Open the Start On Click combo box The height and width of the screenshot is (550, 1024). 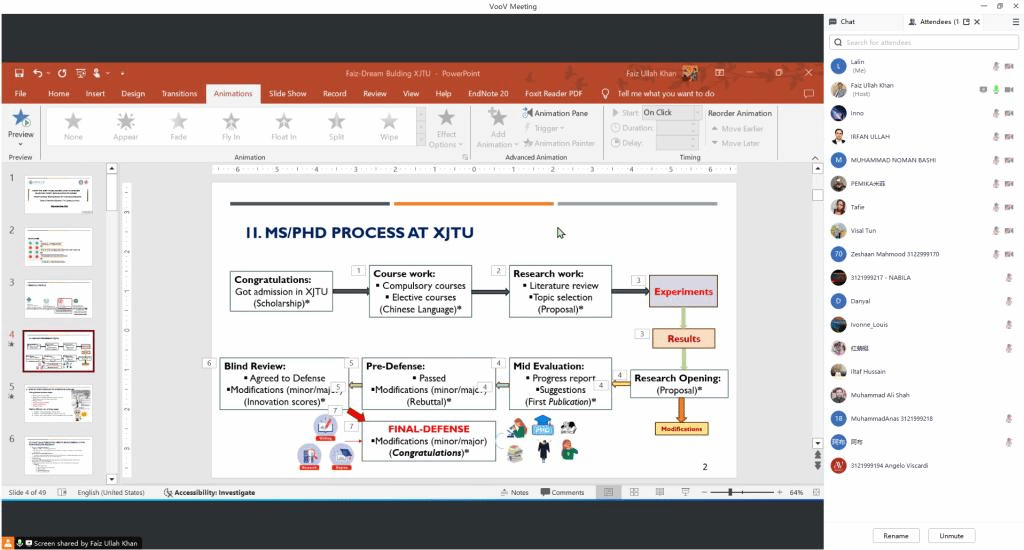[671, 113]
